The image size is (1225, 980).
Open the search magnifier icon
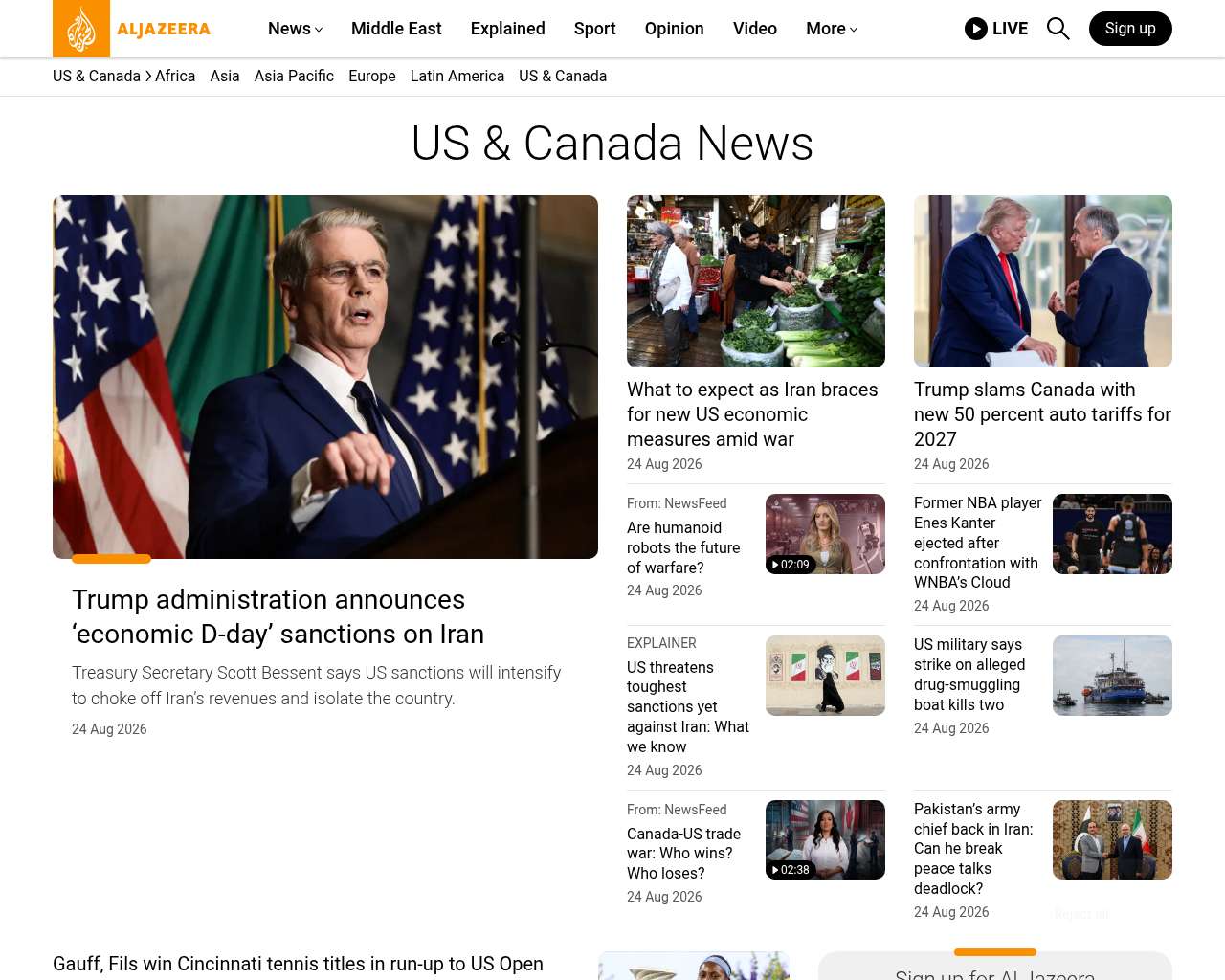1058,29
